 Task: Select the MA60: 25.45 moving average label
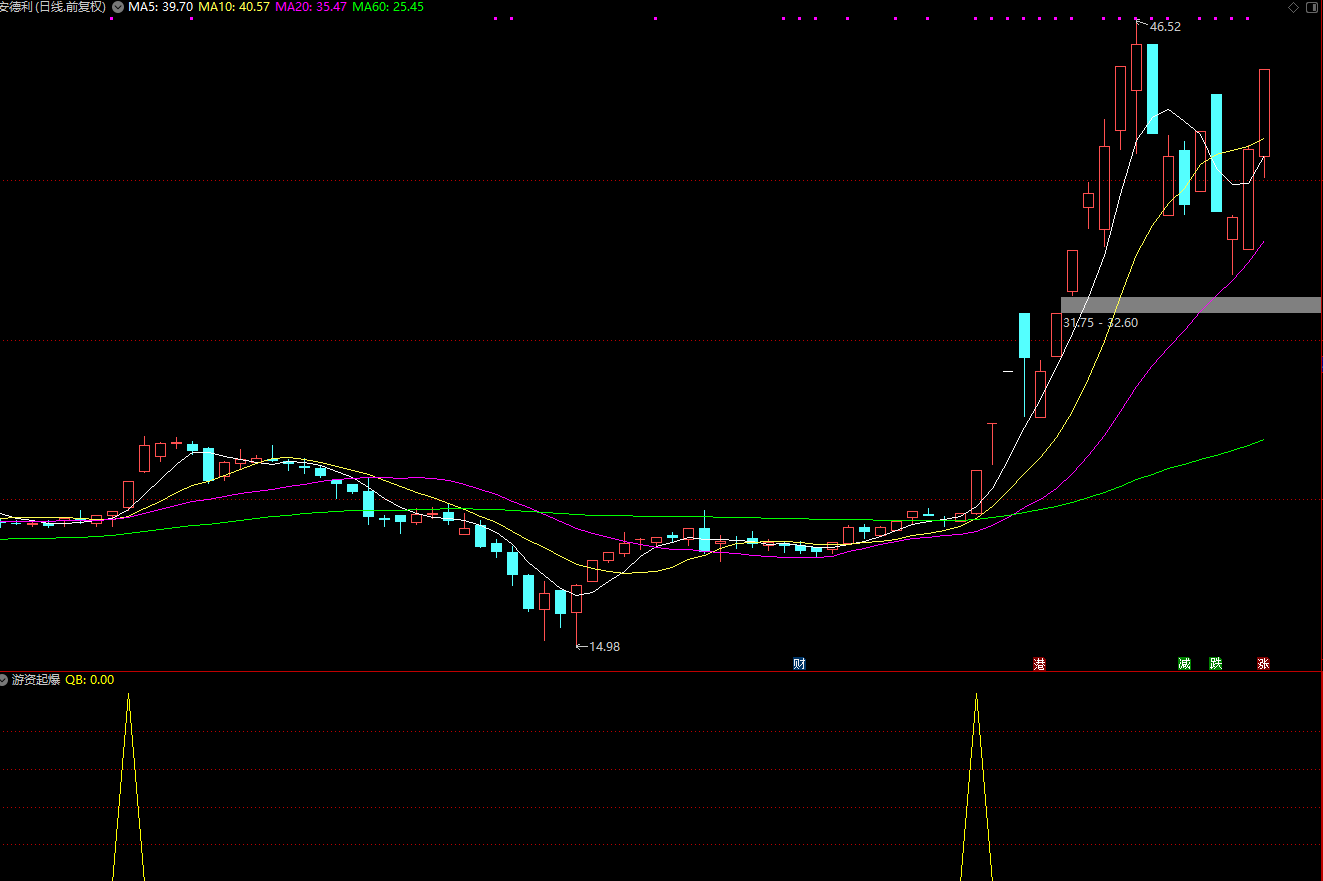tap(388, 7)
